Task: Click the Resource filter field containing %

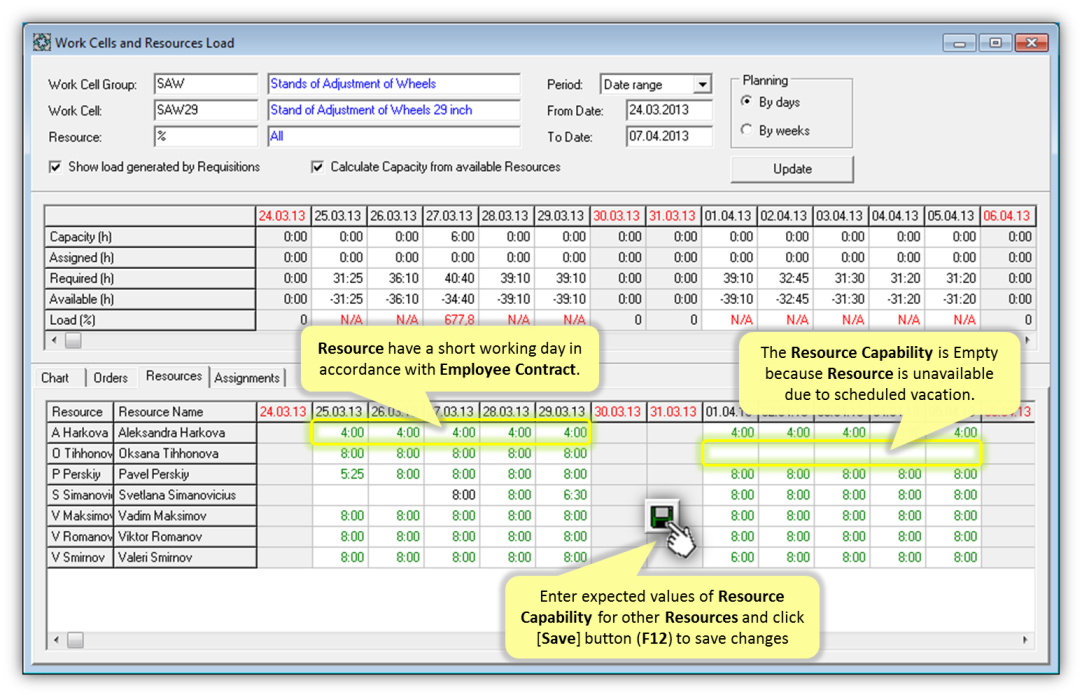Action: pyautogui.click(x=206, y=137)
